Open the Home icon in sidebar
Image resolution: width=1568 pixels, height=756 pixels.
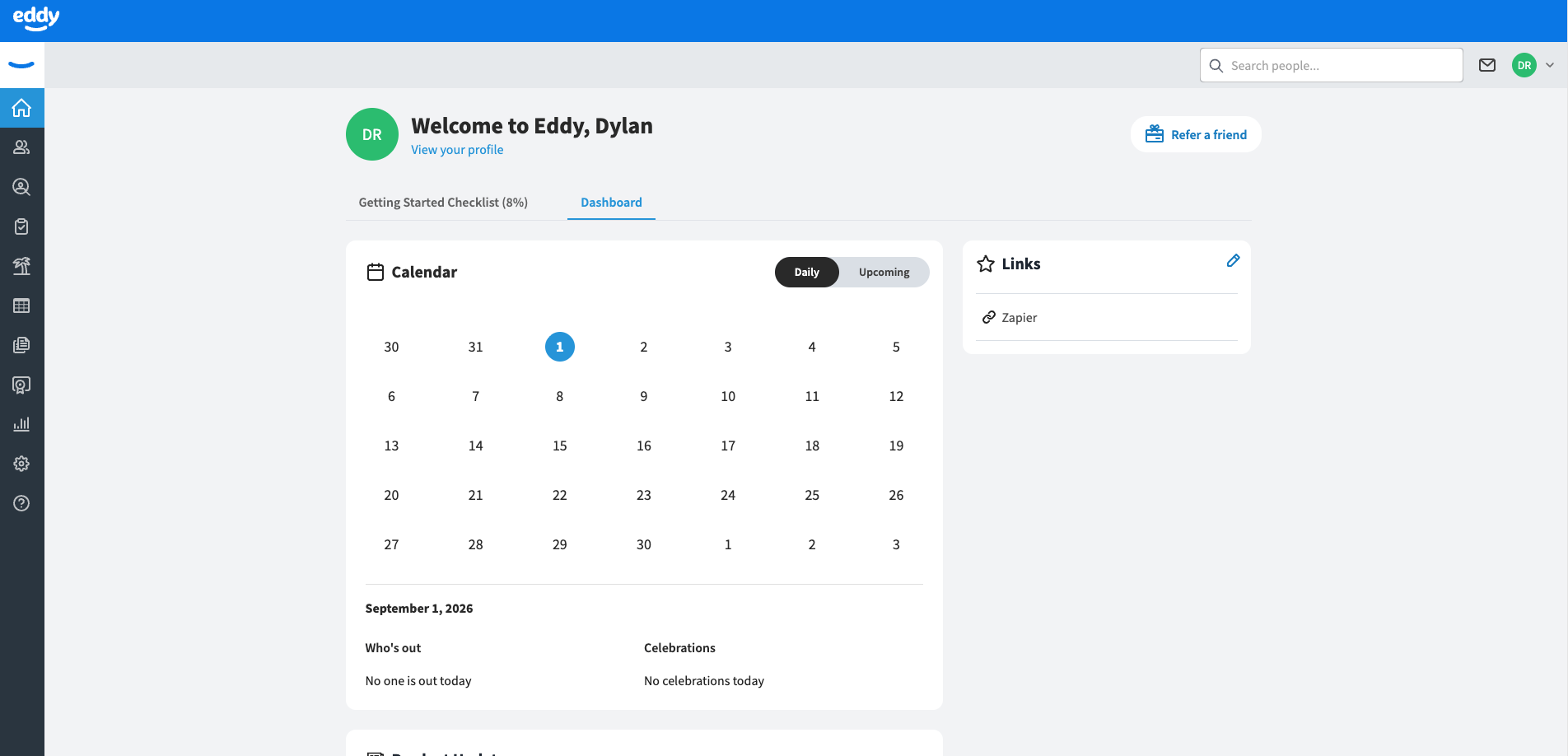click(22, 108)
